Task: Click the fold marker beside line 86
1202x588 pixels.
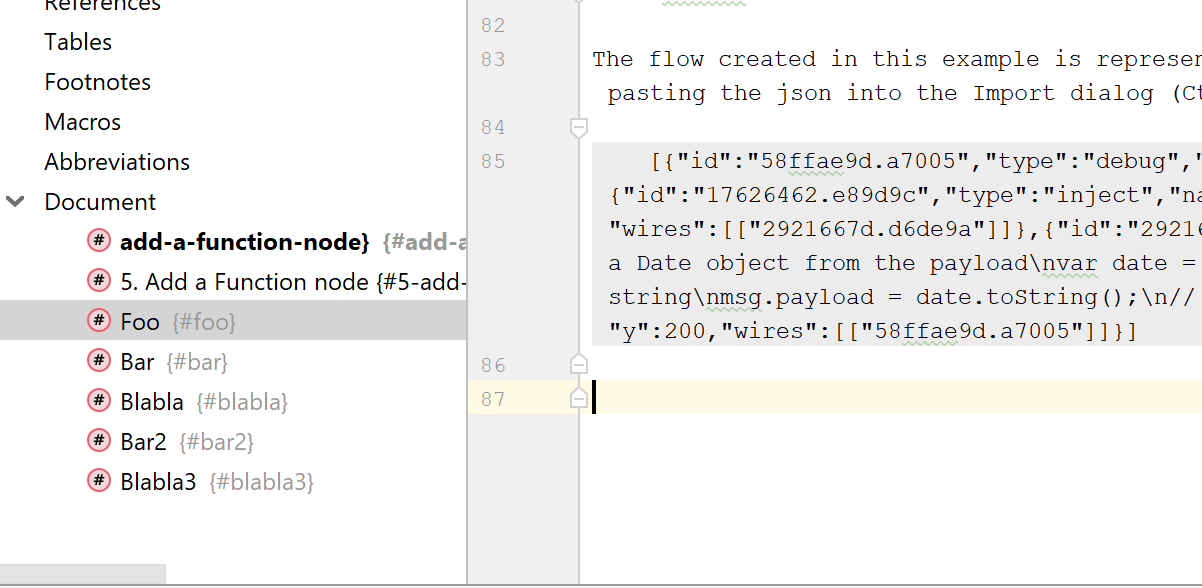Action: [x=578, y=364]
